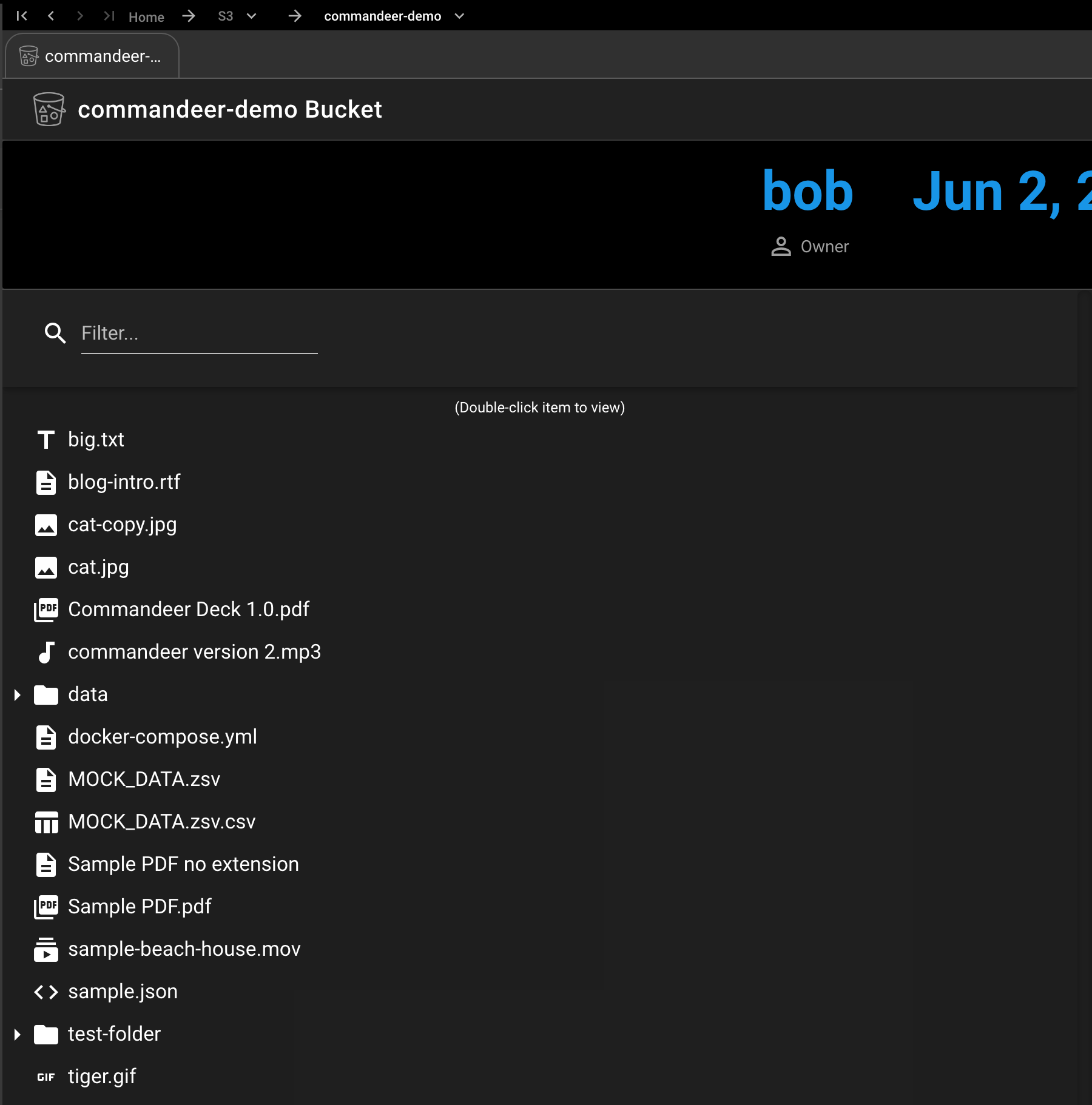1092x1105 pixels.
Task: Click the go-to-first navigation icon
Action: [x=22, y=16]
